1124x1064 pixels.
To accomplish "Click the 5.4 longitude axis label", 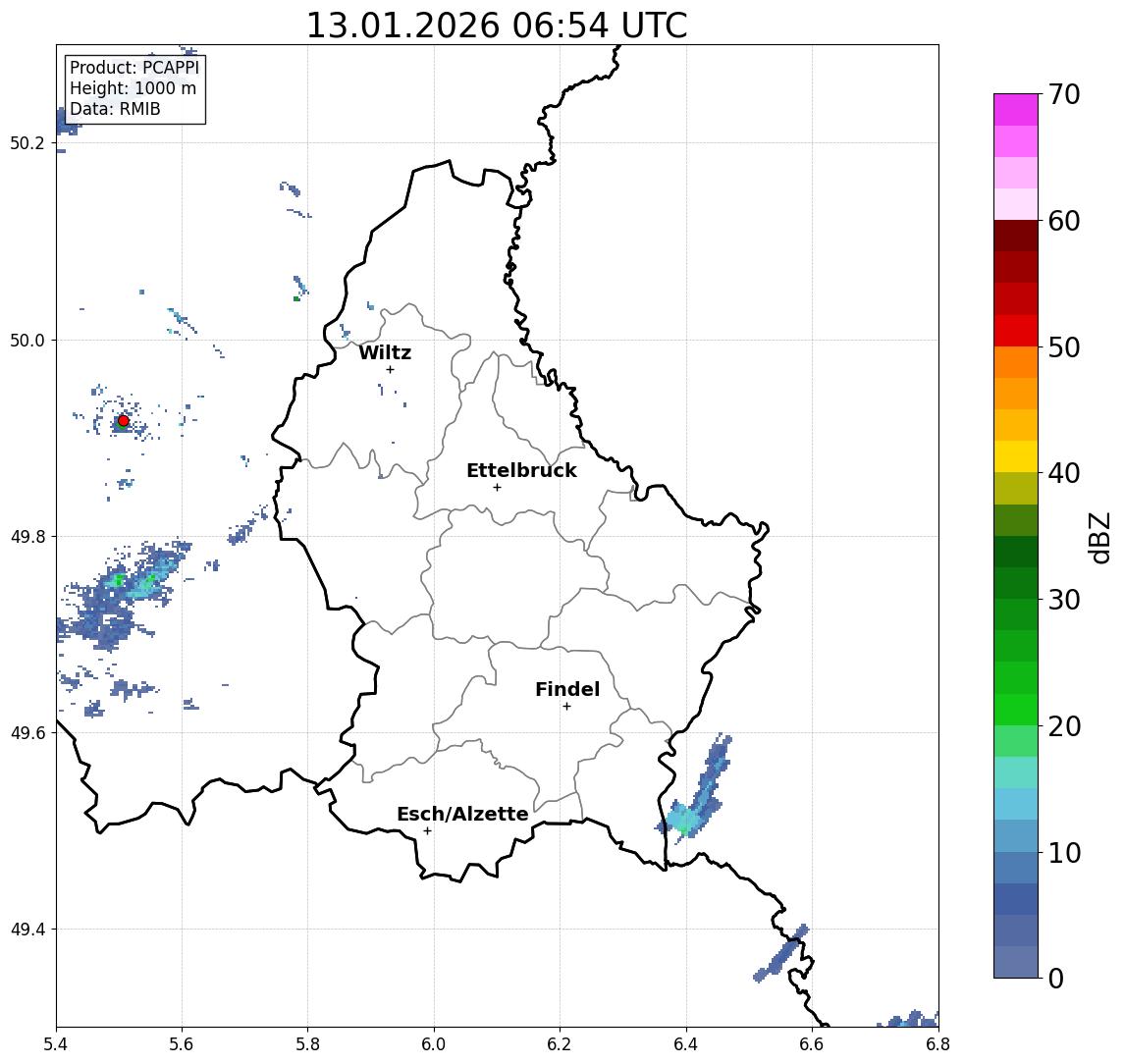I will coord(56,1044).
